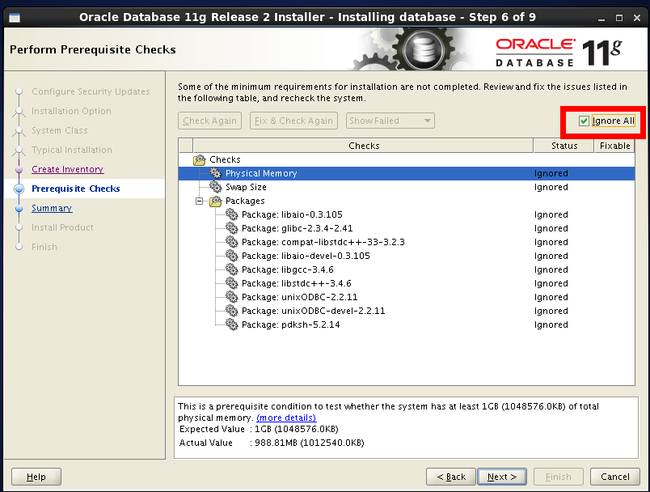This screenshot has width=650, height=492.
Task: Go to the Summary step
Action: click(52, 208)
